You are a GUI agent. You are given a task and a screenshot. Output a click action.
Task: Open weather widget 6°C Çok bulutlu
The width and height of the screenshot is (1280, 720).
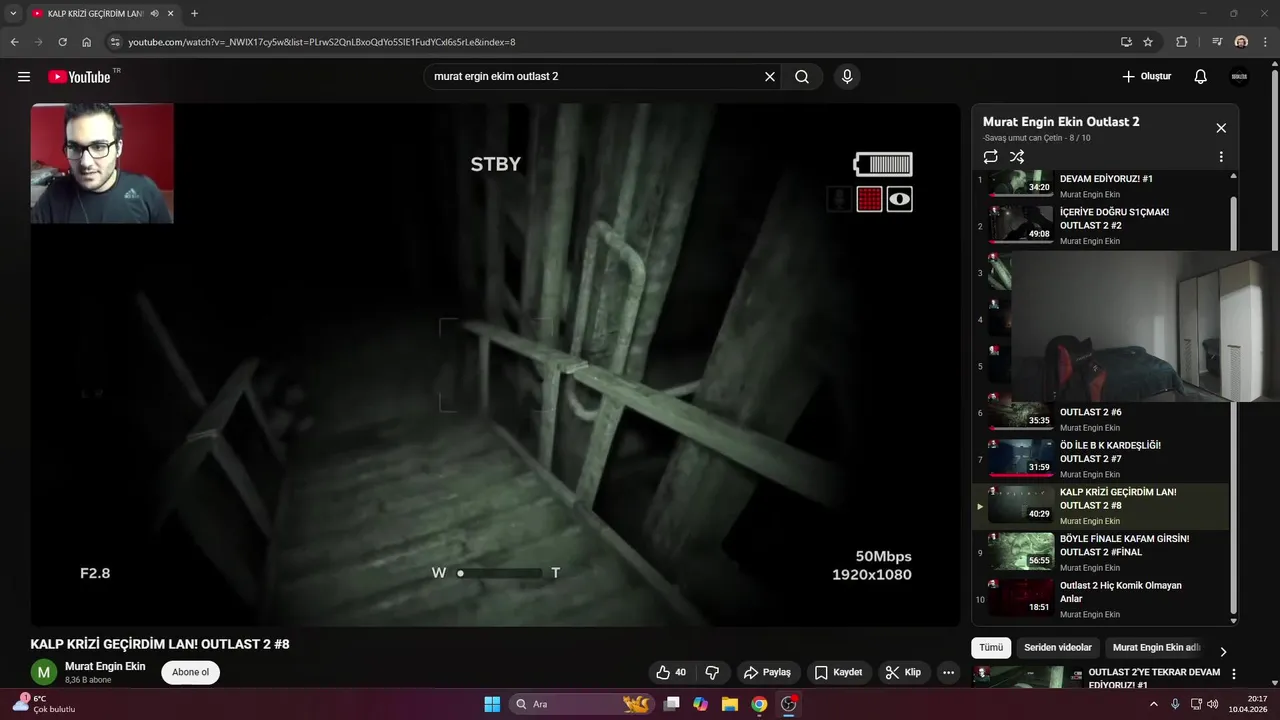click(42, 704)
